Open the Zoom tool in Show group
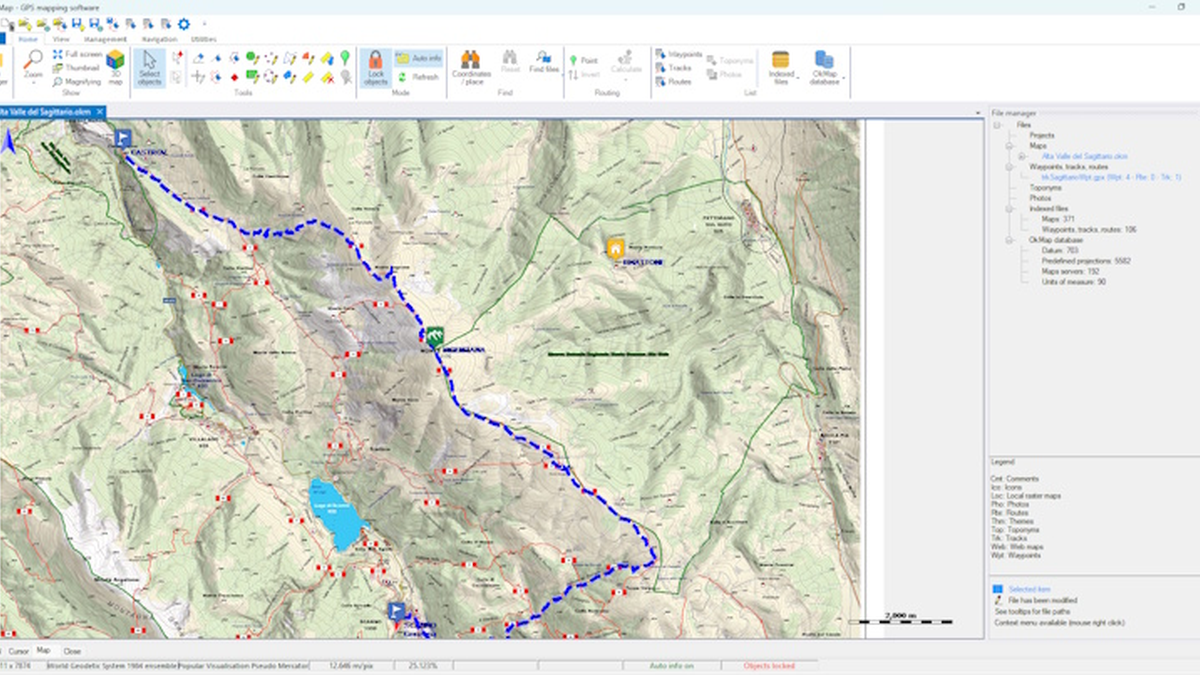The height and width of the screenshot is (675, 1200). point(33,67)
